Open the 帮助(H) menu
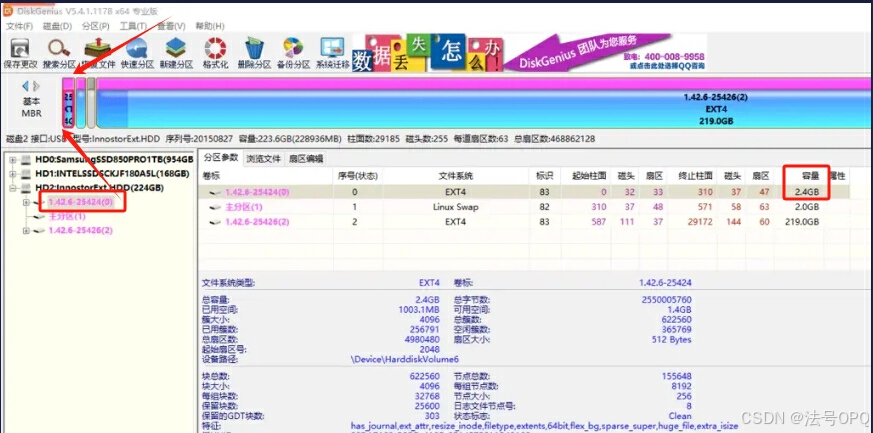873x433 pixels. (209, 26)
